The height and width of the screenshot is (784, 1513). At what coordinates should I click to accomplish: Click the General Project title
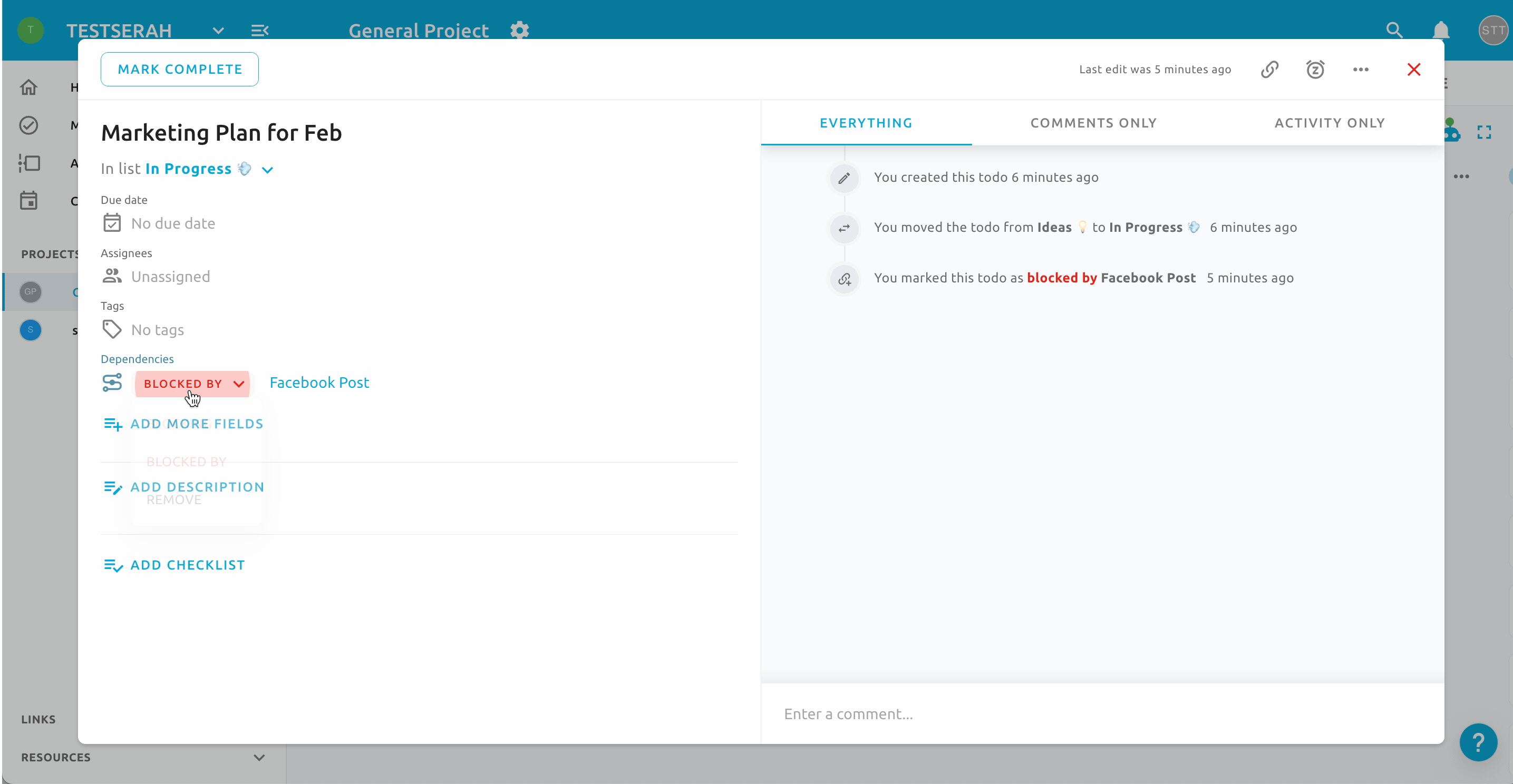coord(418,31)
